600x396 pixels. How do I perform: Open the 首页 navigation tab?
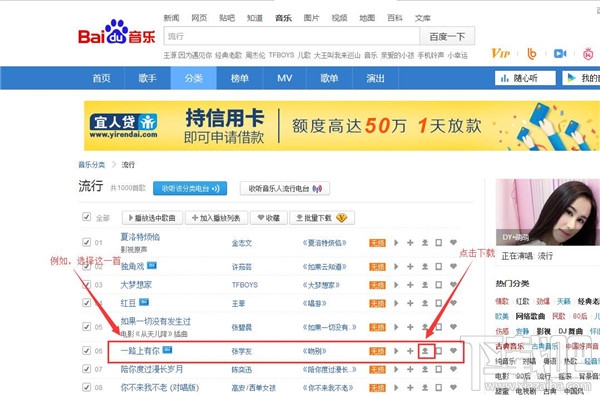(101, 78)
